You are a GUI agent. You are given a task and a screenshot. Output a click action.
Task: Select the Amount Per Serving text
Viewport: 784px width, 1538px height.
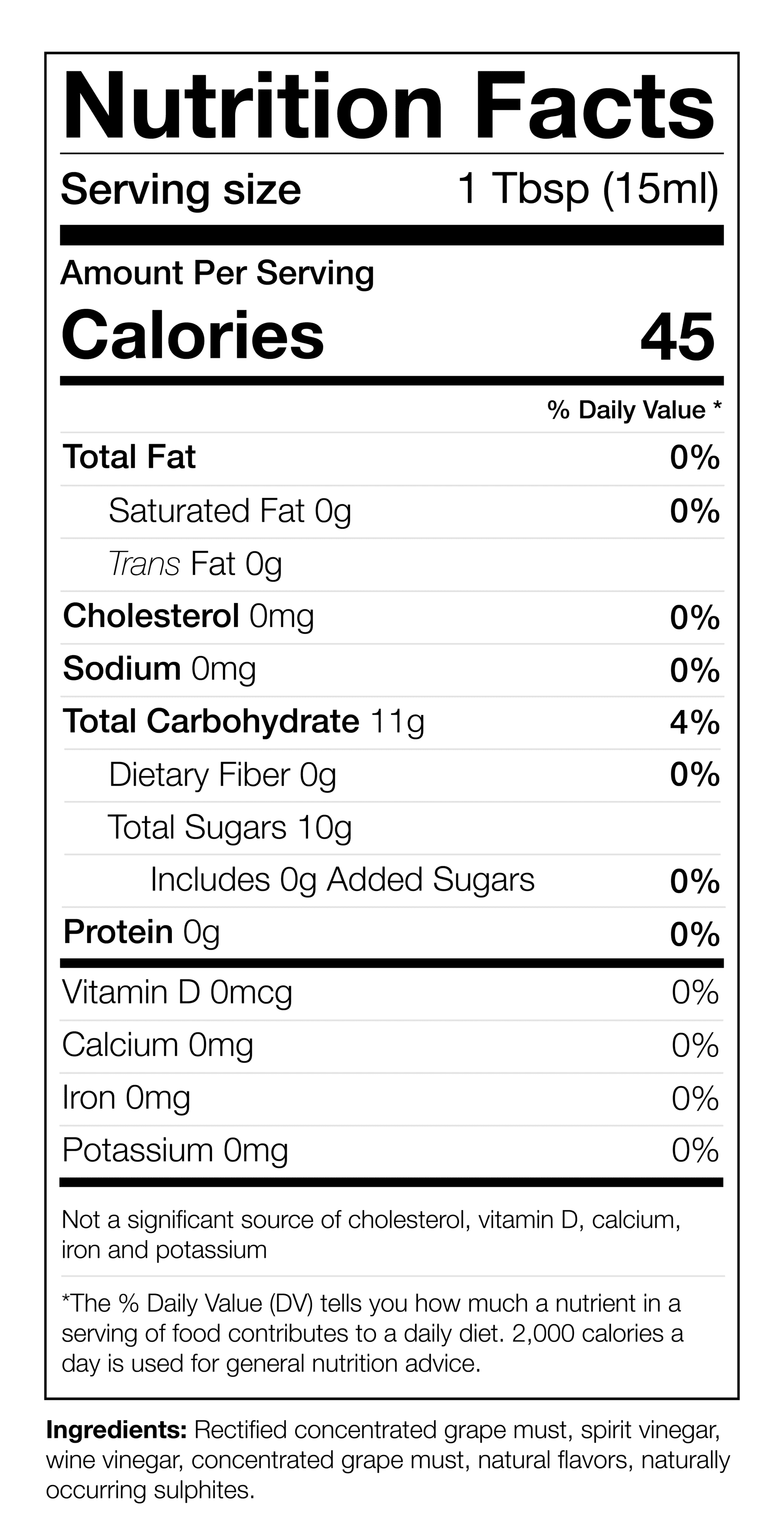point(217,273)
